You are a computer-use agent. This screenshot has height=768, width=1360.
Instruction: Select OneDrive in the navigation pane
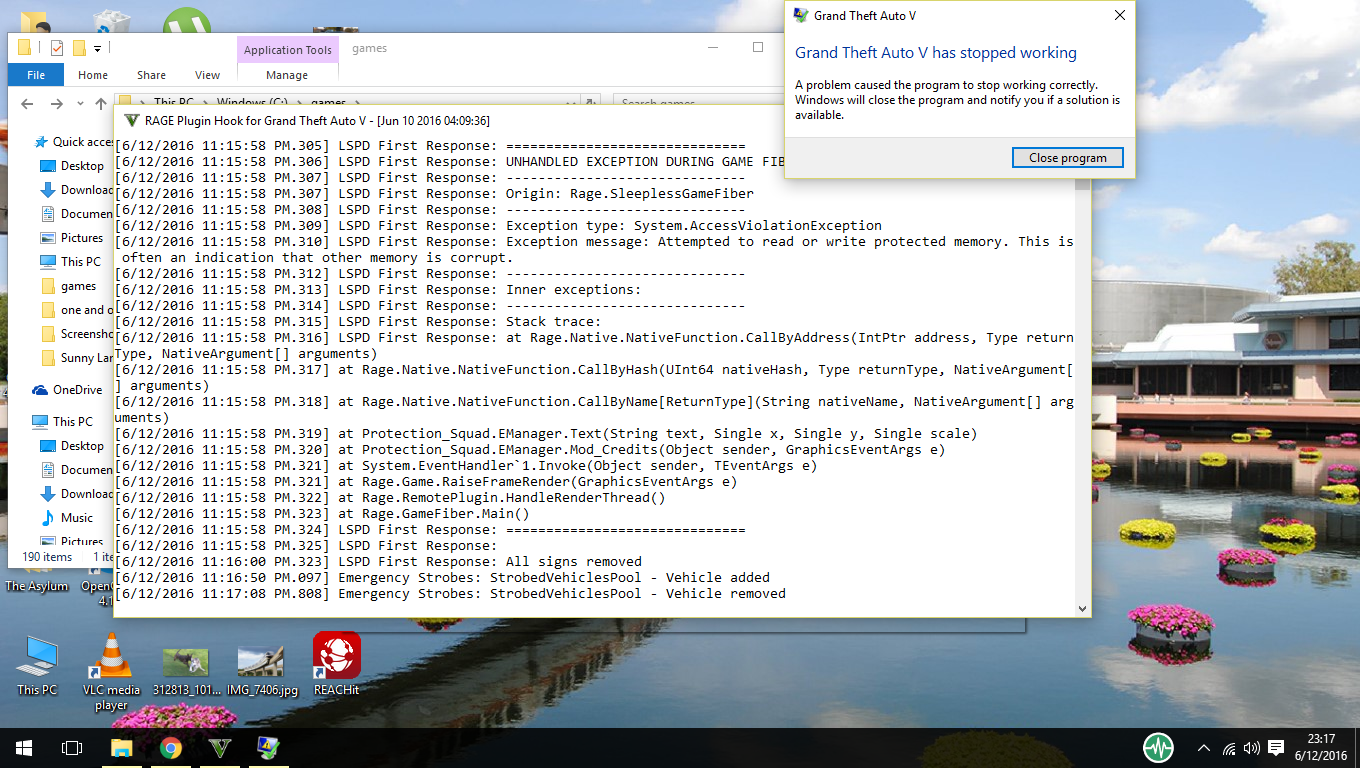(x=67, y=390)
